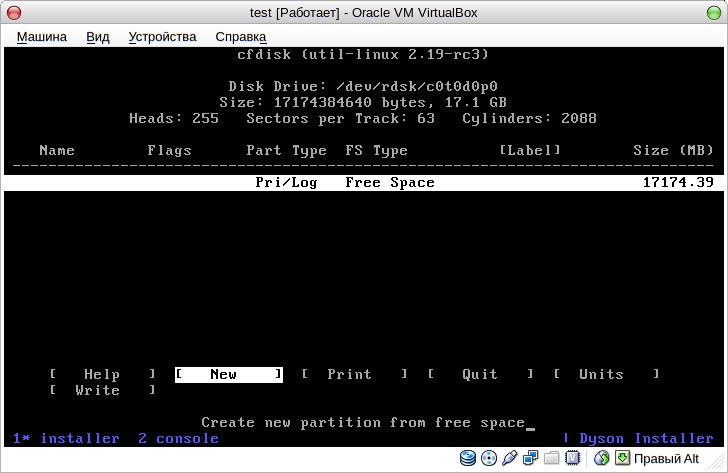Click the keyboard capture green arrow icon
Image resolution: width=728 pixels, height=473 pixels.
pos(622,458)
